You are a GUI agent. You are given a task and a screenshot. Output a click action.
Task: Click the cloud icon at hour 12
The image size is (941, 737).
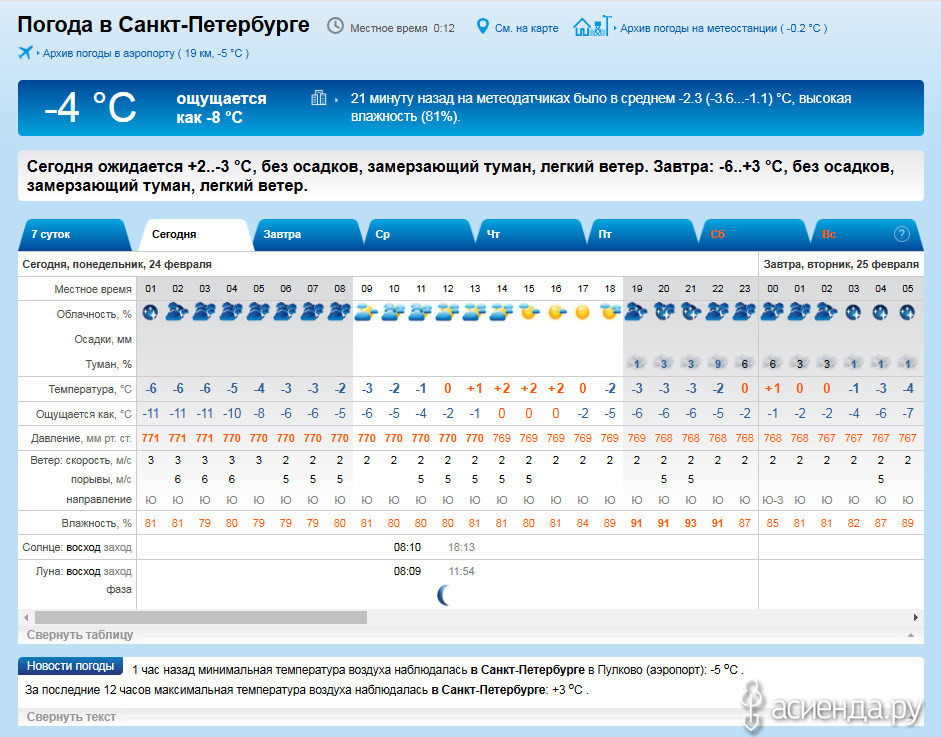[x=448, y=312]
